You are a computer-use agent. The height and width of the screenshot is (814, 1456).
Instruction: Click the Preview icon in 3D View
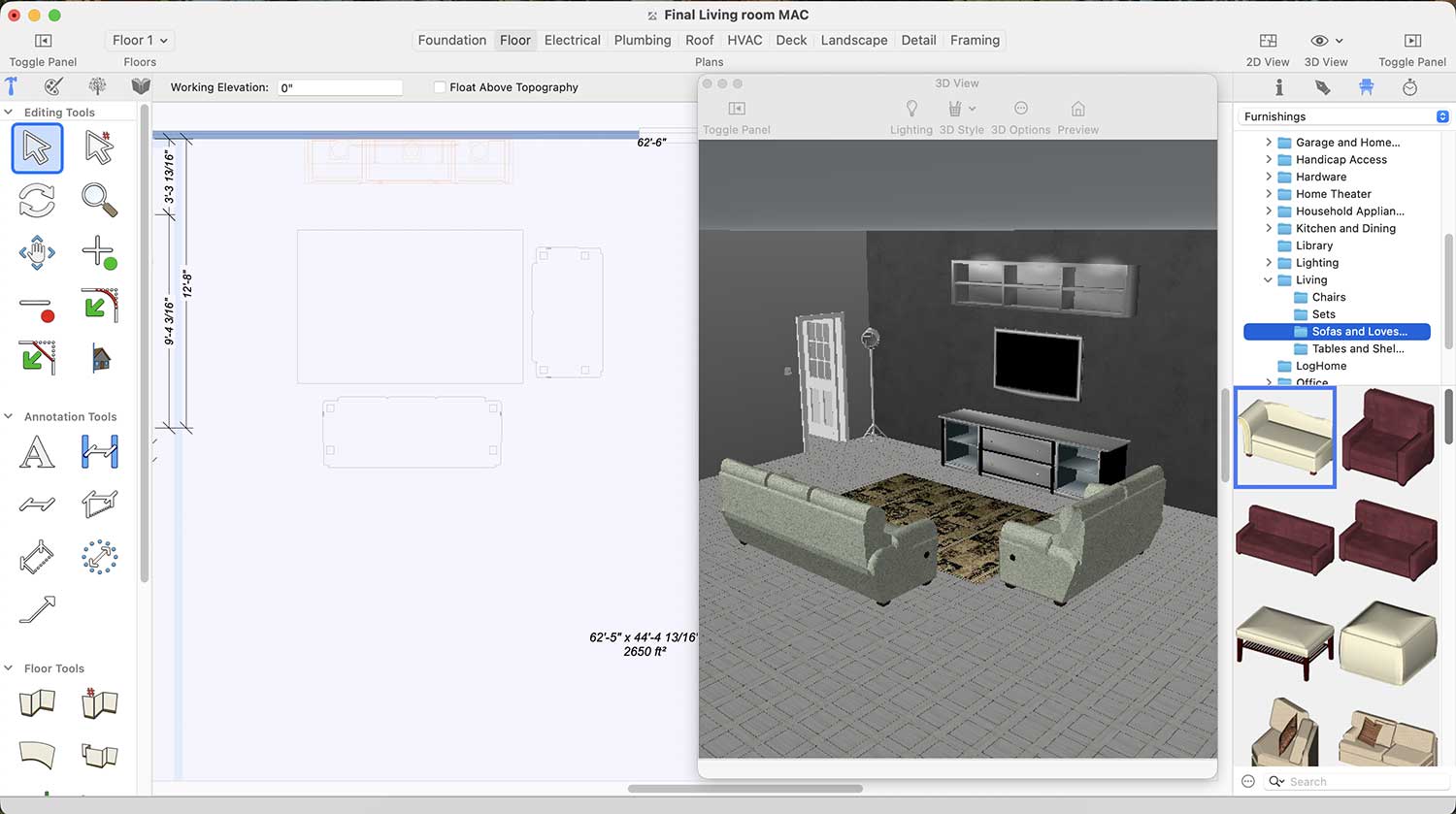click(x=1077, y=109)
